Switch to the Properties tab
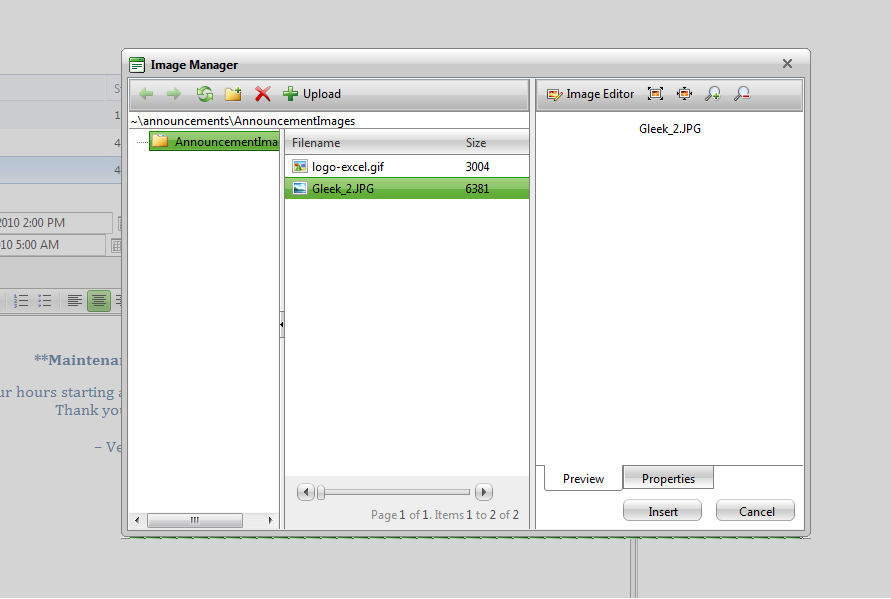Viewport: 891px width, 599px height. [668, 479]
